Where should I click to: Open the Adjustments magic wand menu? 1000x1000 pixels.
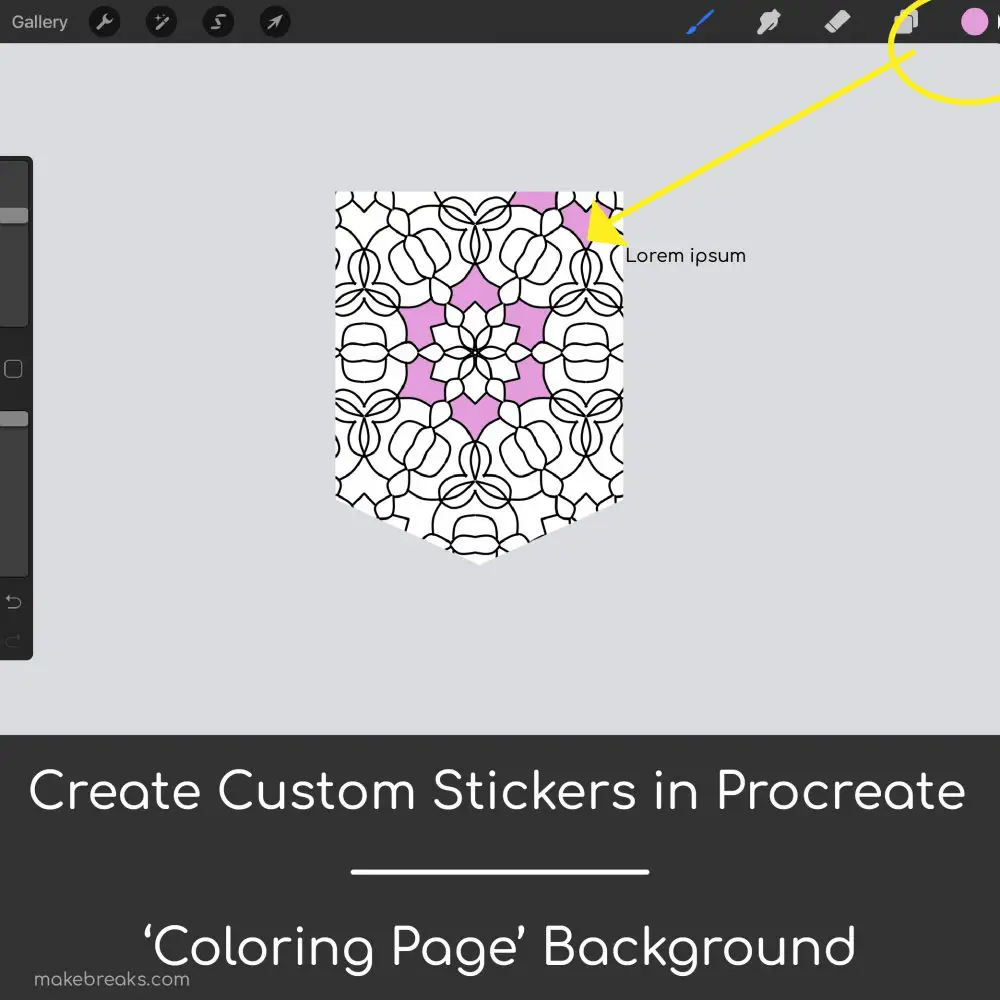pos(161,22)
